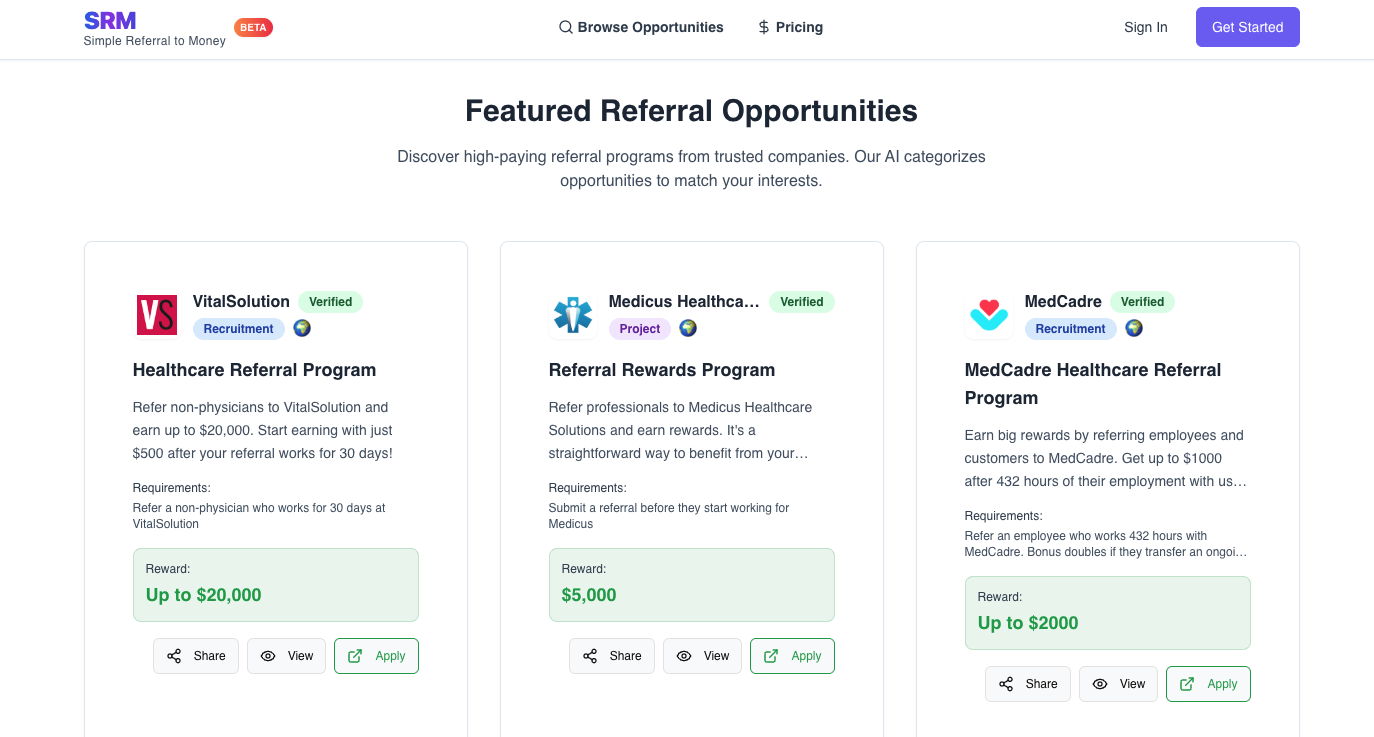This screenshot has width=1374, height=737.
Task: Click the Medicus Healthcare logo icon
Action: pyautogui.click(x=573, y=315)
